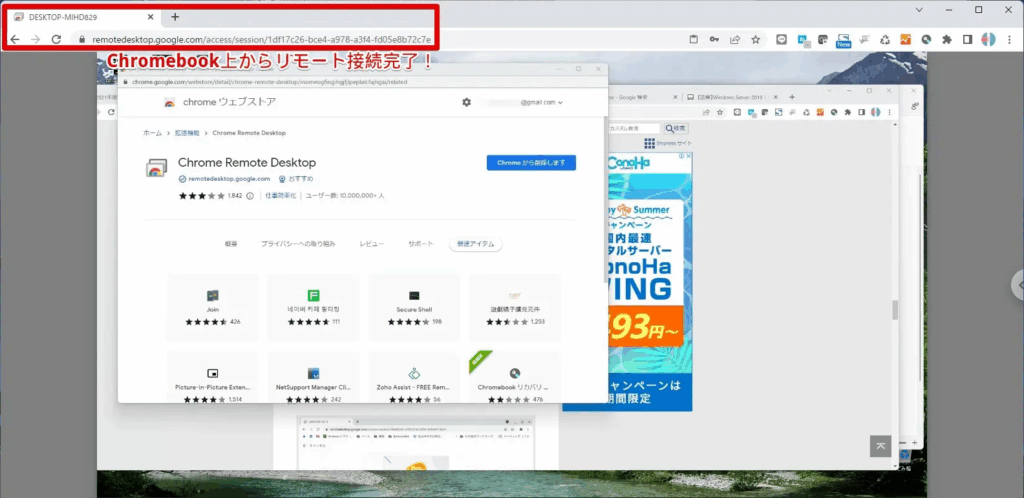Image resolution: width=1024 pixels, height=498 pixels.
Task: Open the Chrome three-dot menu
Action: click(x=1010, y=40)
